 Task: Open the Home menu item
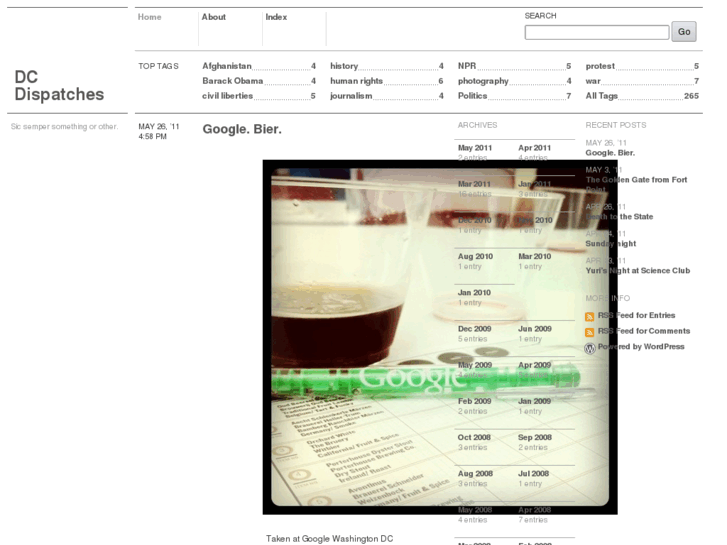click(149, 17)
